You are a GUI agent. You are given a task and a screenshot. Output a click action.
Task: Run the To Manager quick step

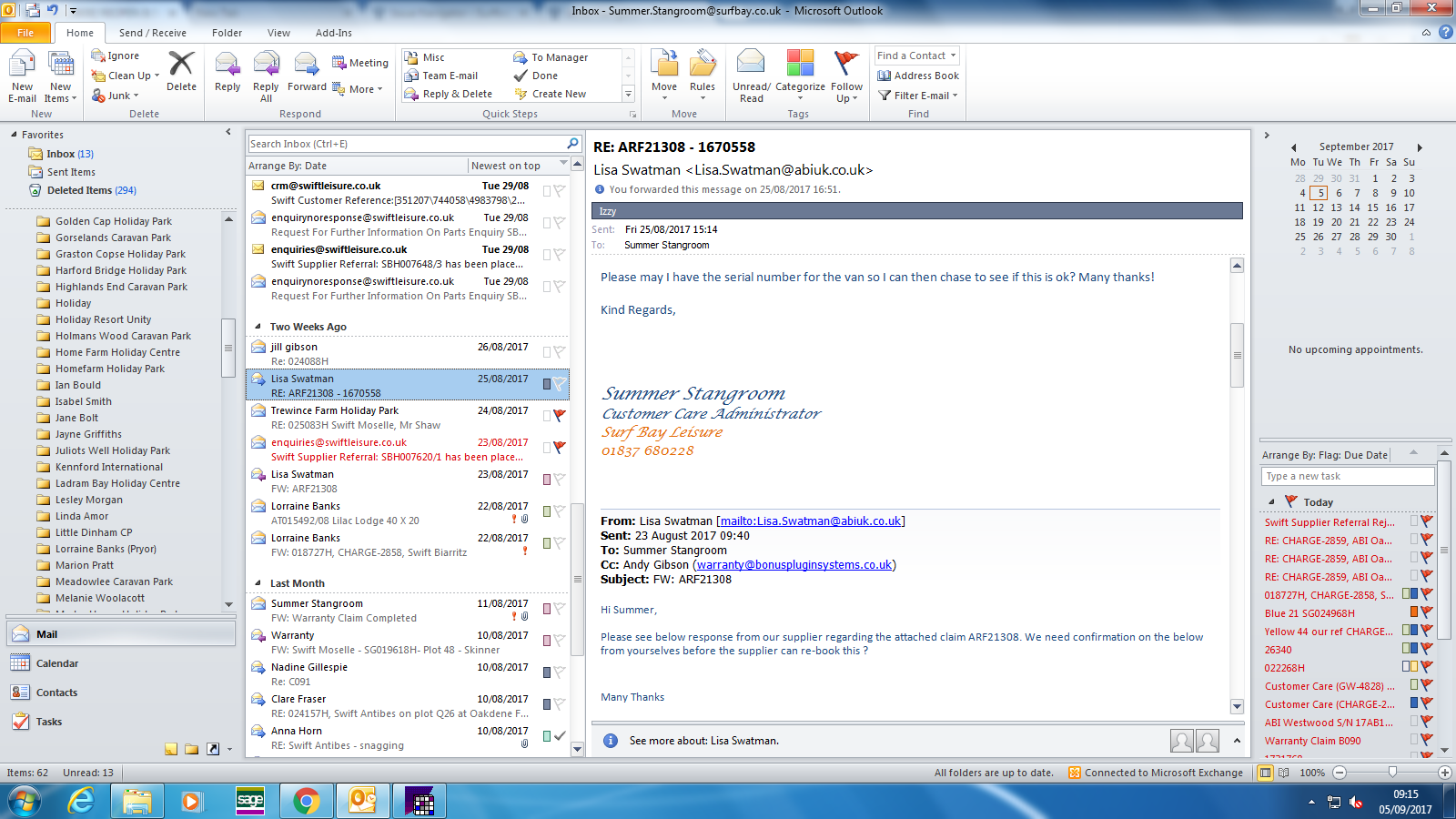tap(551, 57)
